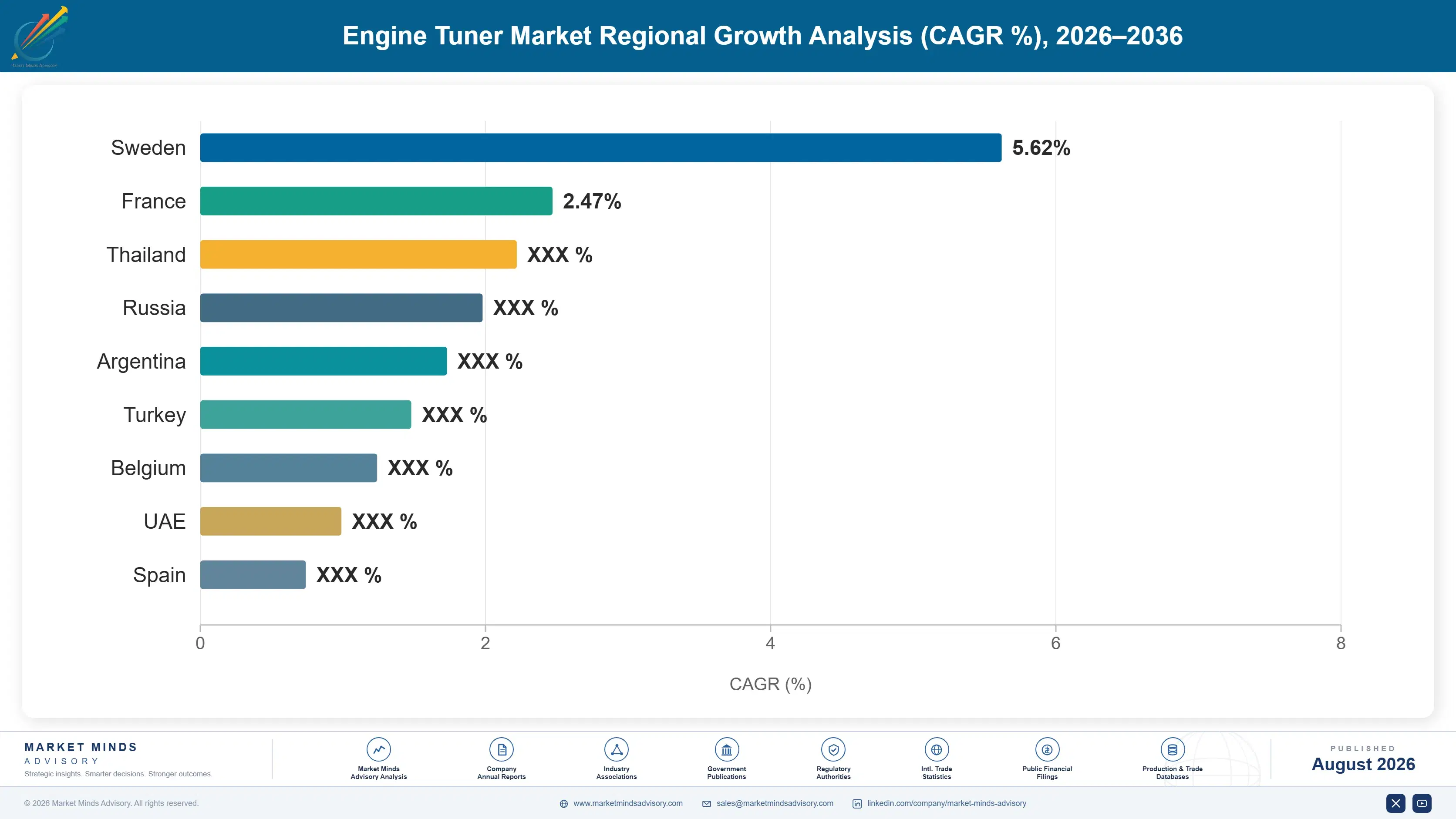1456x819 pixels.
Task: Click the Company Annual Reports document icon
Action: pos(501,749)
